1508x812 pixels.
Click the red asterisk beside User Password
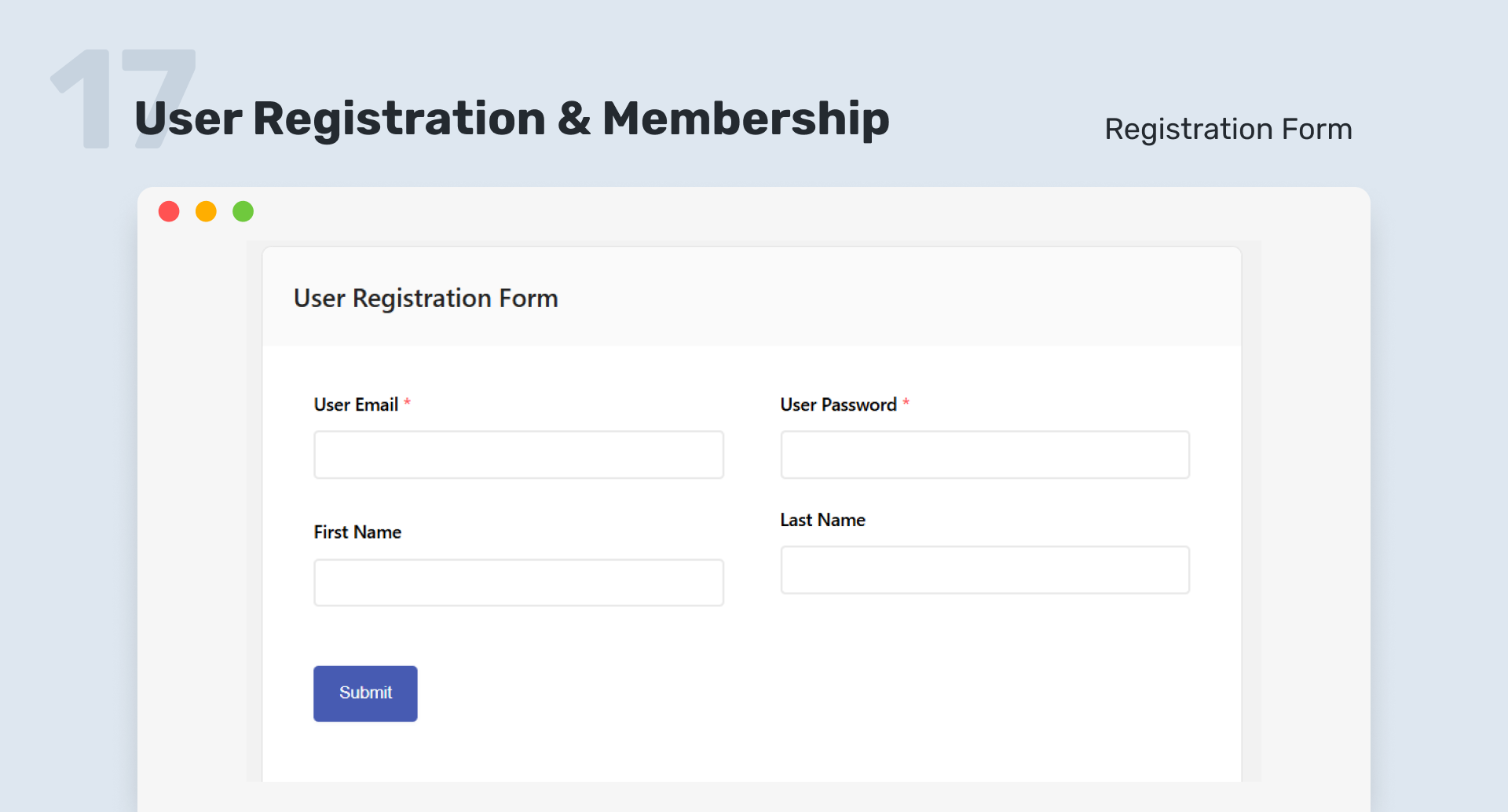coord(906,403)
